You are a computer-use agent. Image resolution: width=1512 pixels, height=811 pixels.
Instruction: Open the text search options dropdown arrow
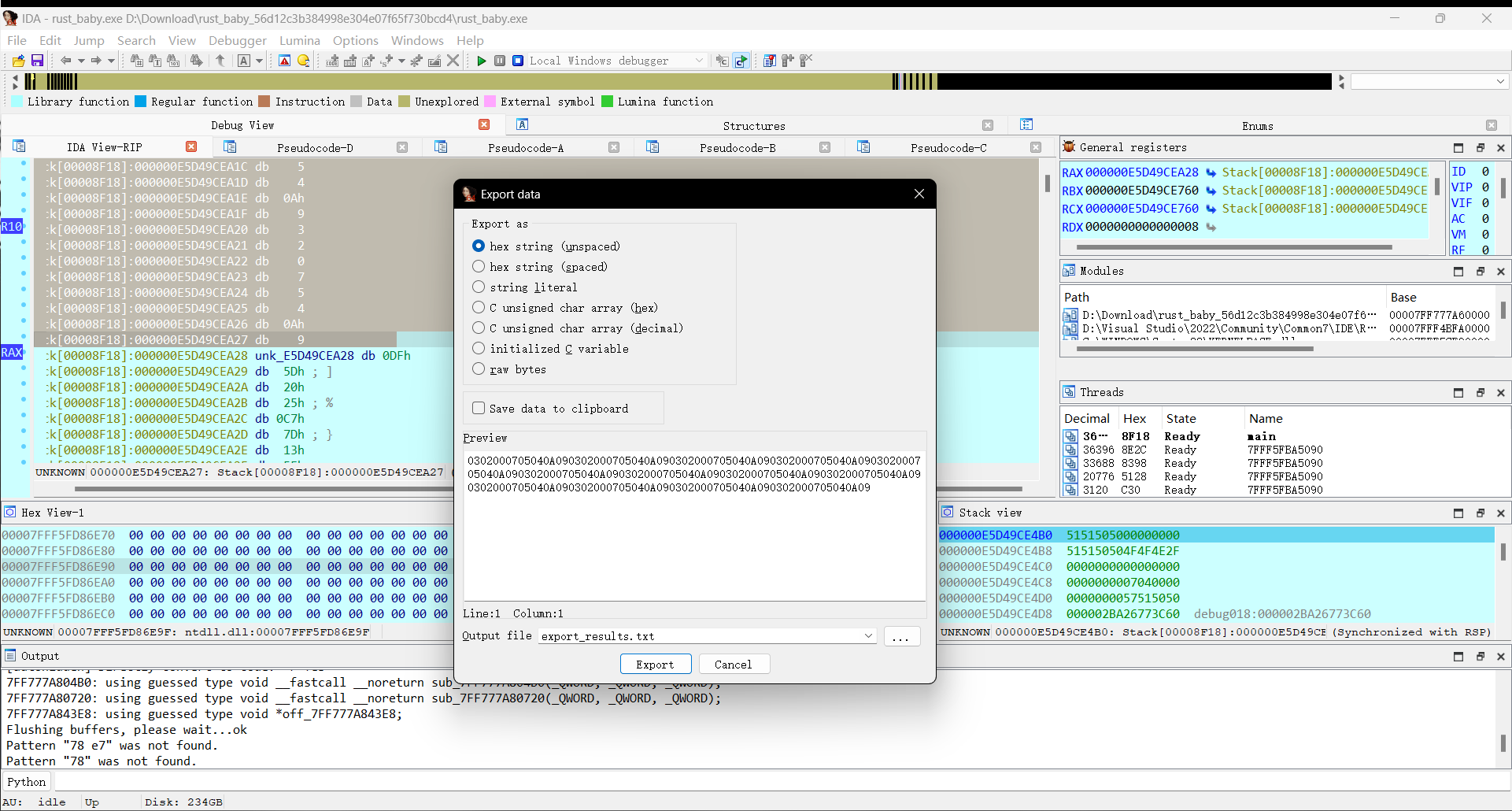(x=259, y=61)
